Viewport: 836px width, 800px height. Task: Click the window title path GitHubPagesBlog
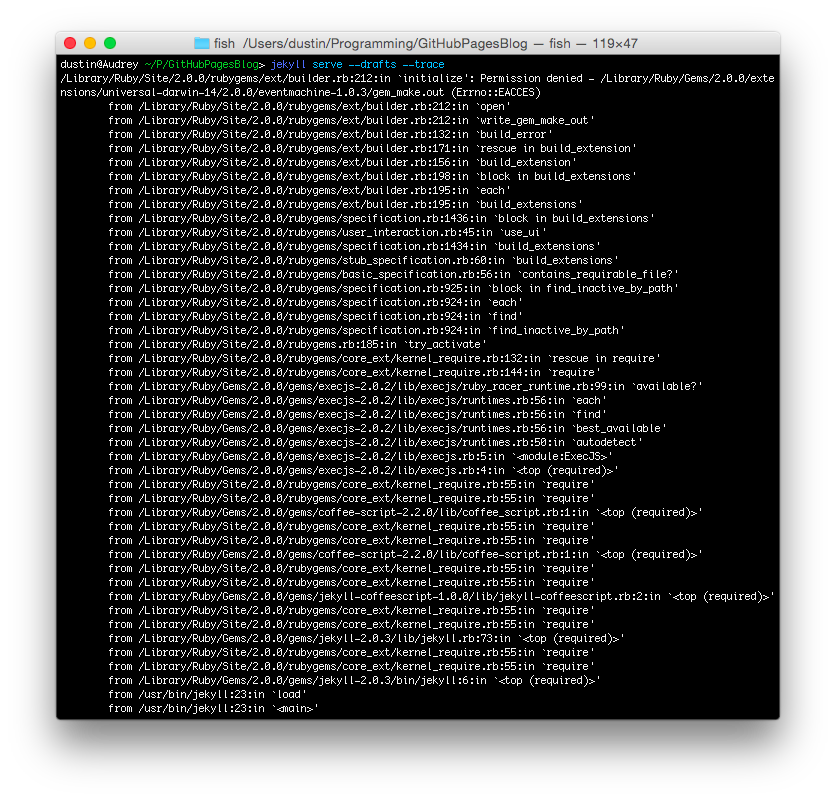[385, 43]
